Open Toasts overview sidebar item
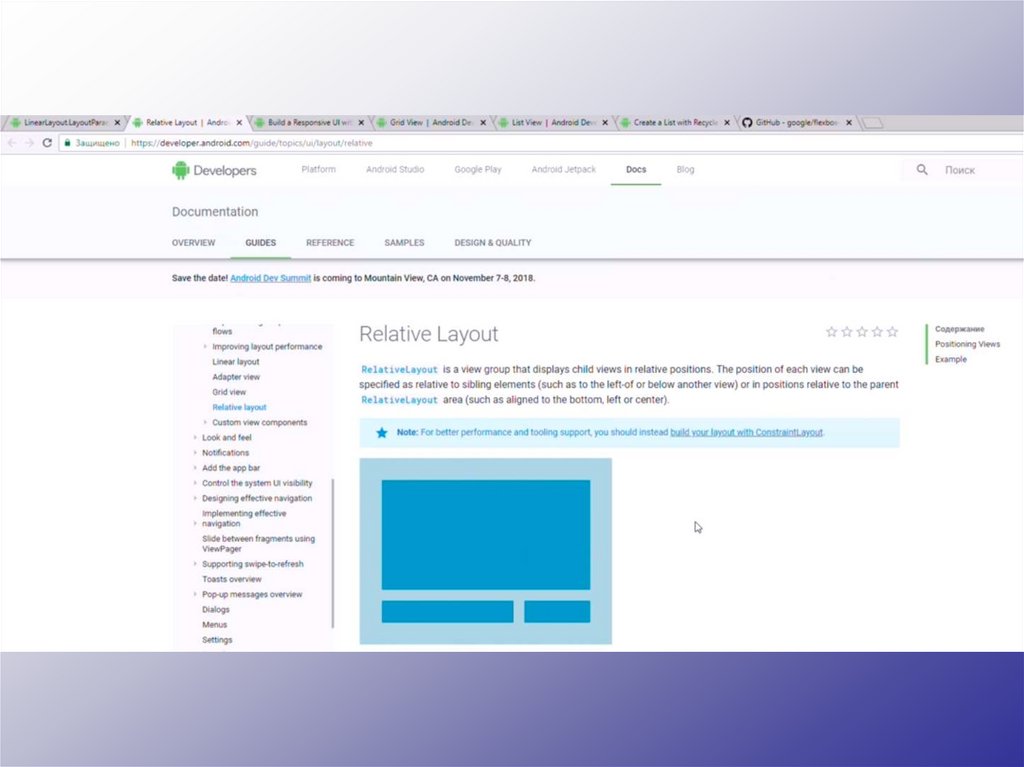The height and width of the screenshot is (767, 1024). pyautogui.click(x=231, y=579)
